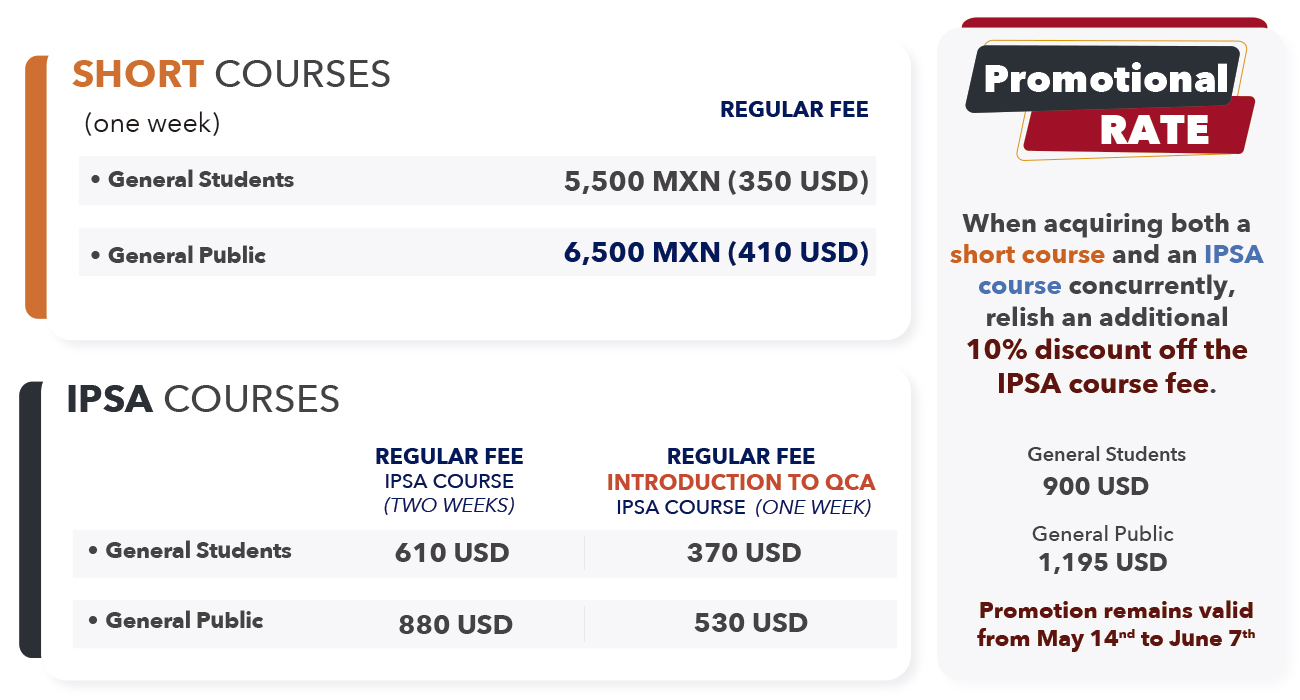
Task: Click the 6,500 MXN (410 USD) price
Action: point(716,252)
